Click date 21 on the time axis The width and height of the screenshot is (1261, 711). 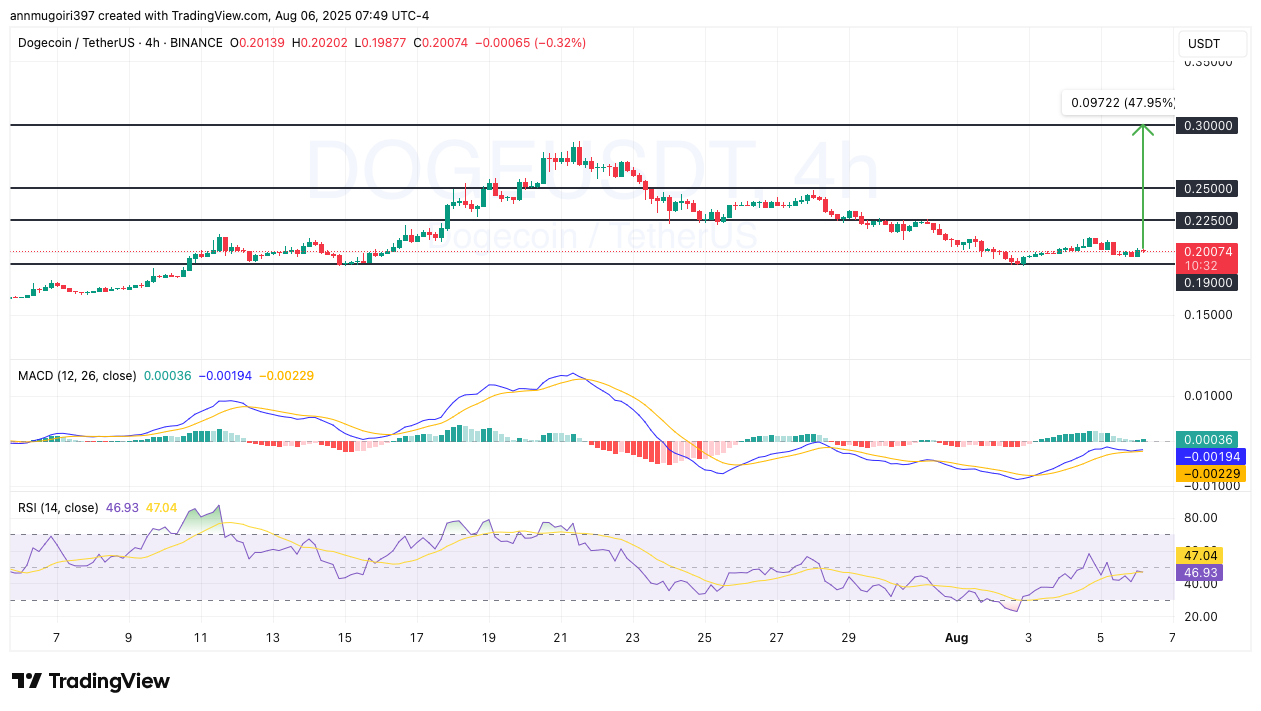[x=561, y=637]
